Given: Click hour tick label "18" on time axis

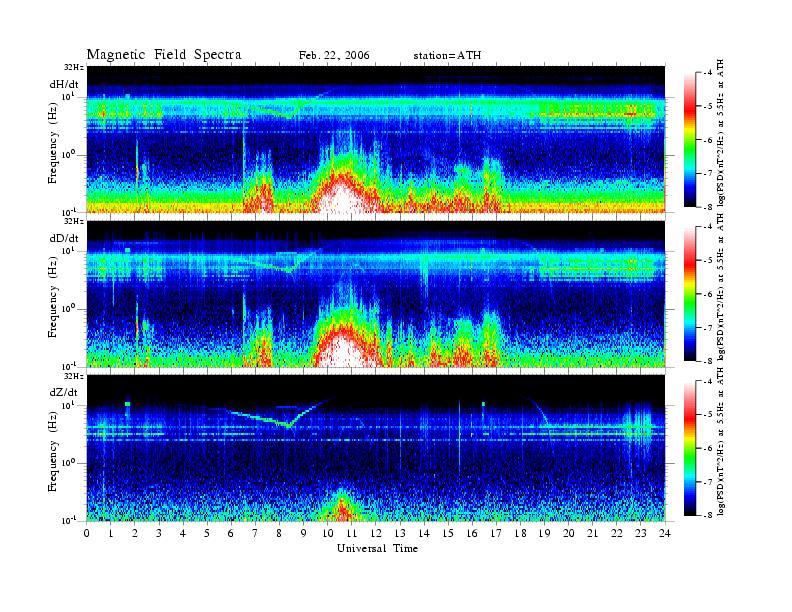Looking at the screenshot, I should 520,533.
